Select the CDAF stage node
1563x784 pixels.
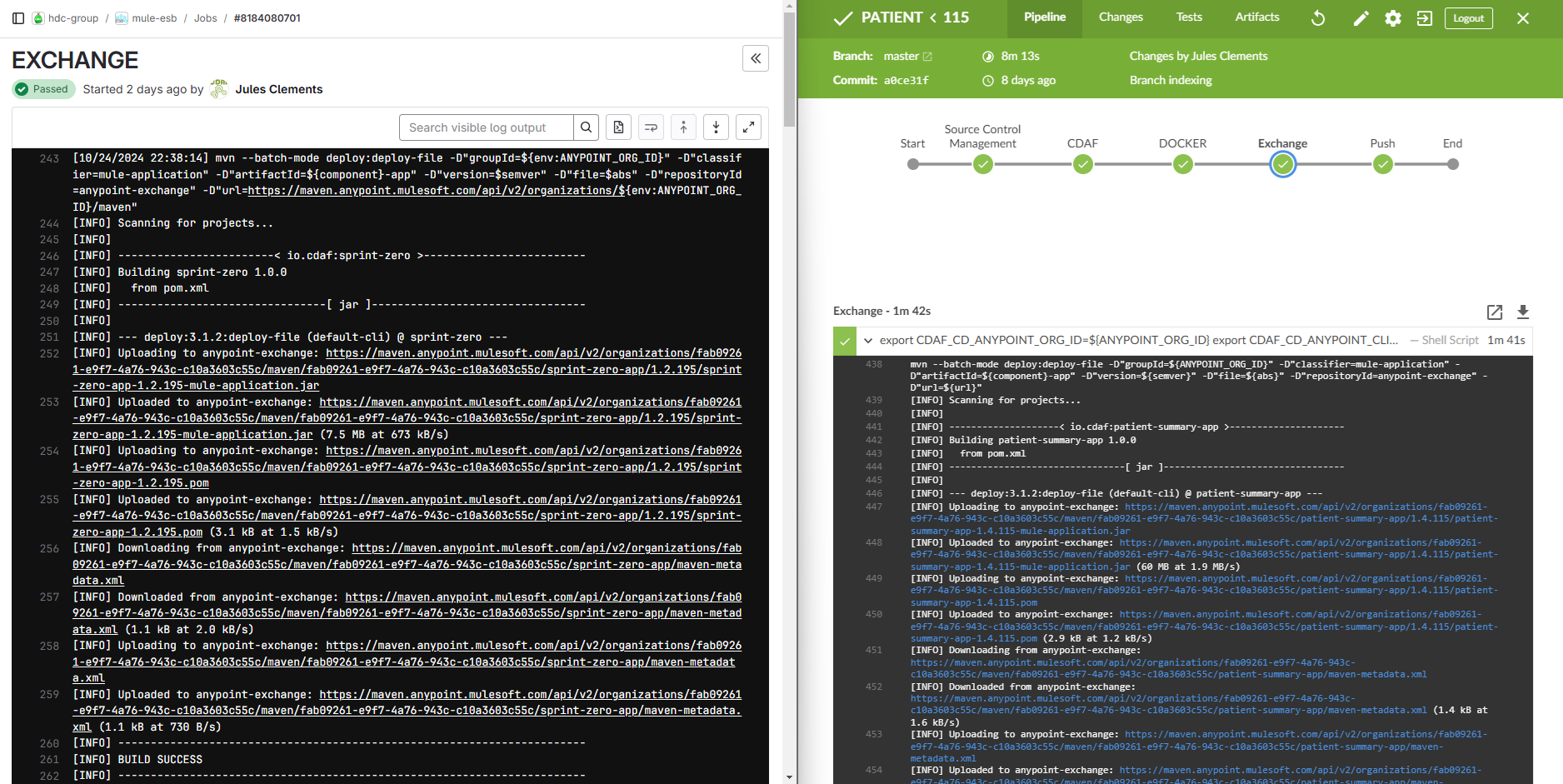1083,164
